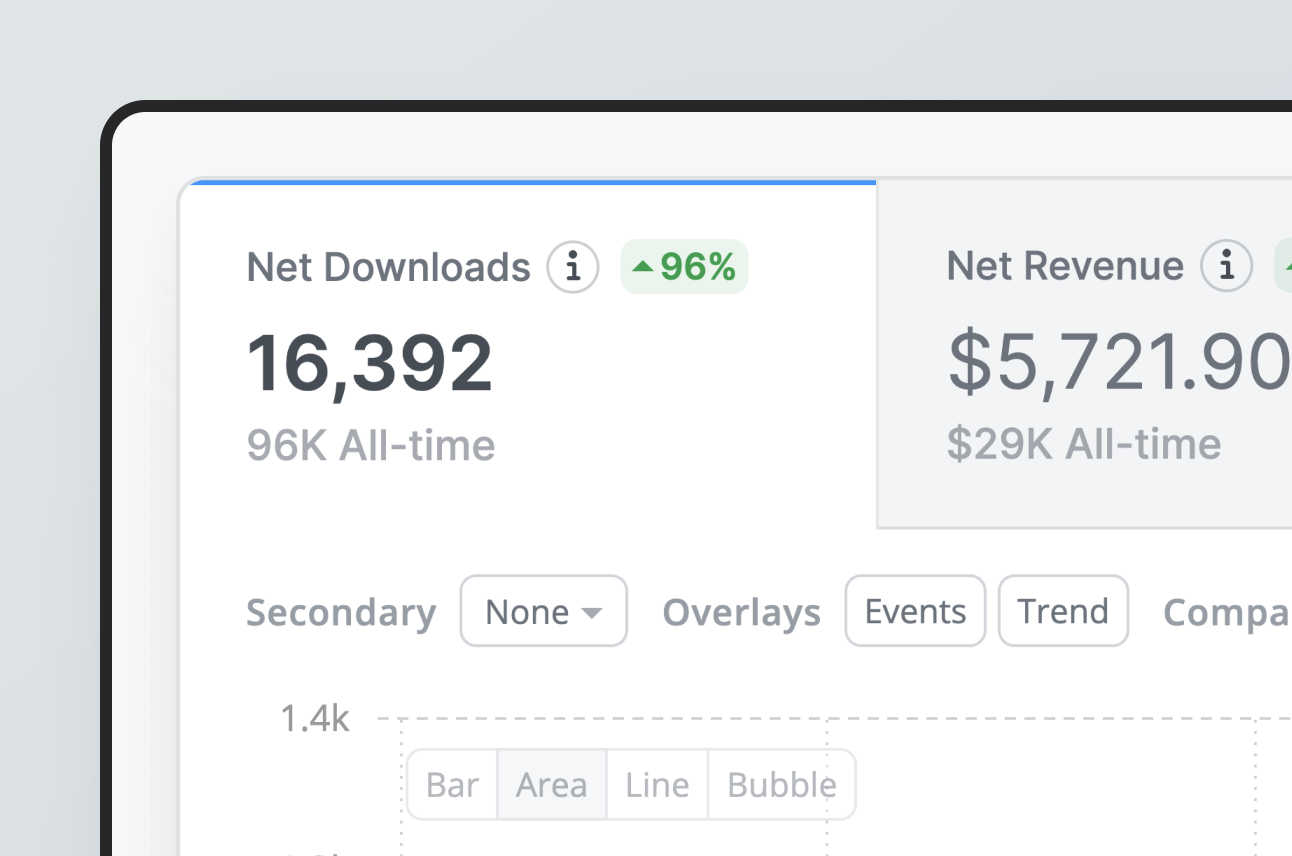Open the Secondary metric None dropdown
The image size is (1292, 856).
pos(543,611)
